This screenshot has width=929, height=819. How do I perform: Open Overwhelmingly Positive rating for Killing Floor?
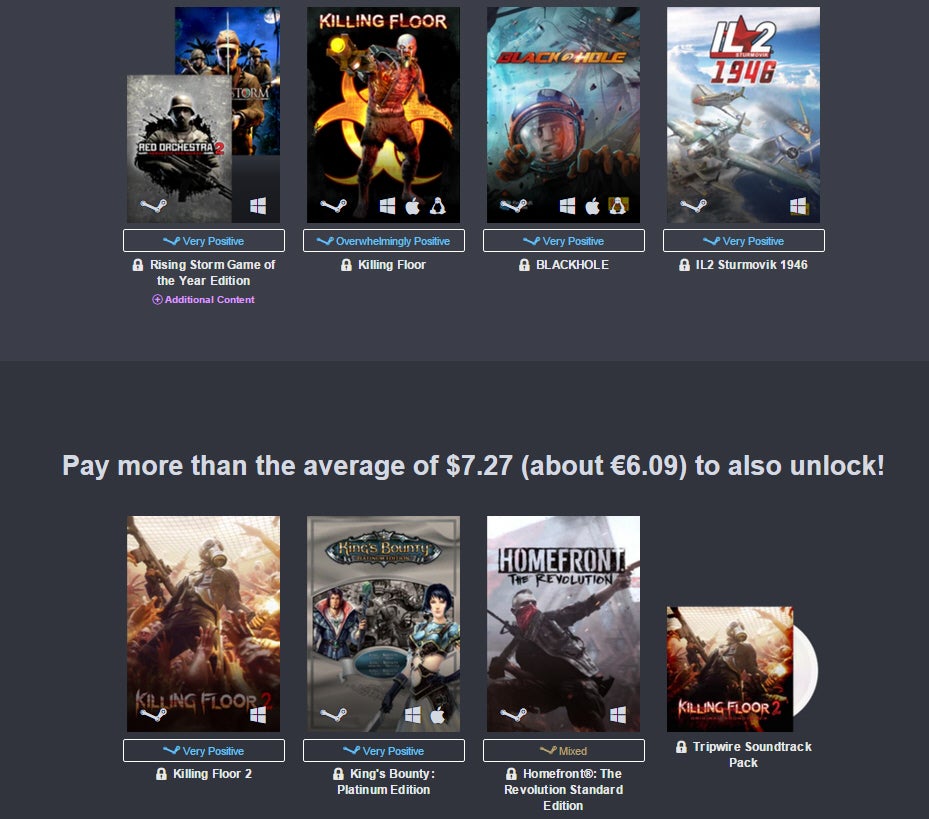383,241
